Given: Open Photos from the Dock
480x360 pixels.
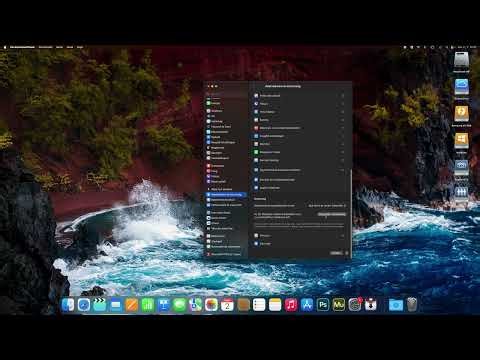Looking at the screenshot, I should click(x=211, y=305).
